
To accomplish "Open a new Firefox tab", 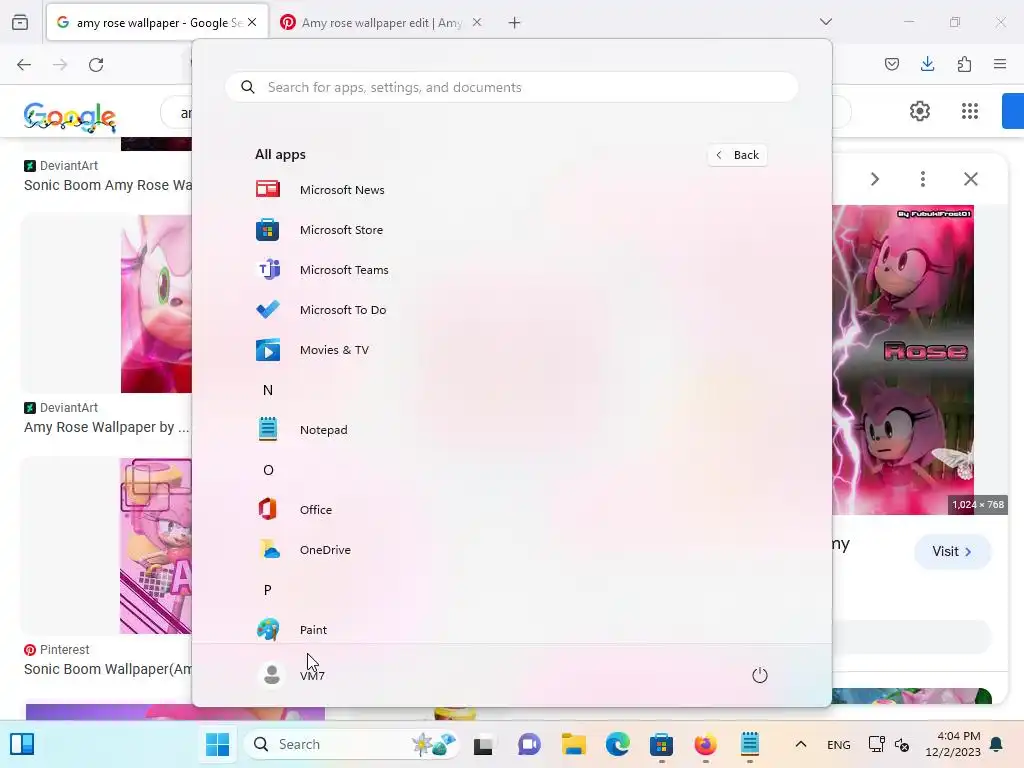I will pyautogui.click(x=515, y=23).
